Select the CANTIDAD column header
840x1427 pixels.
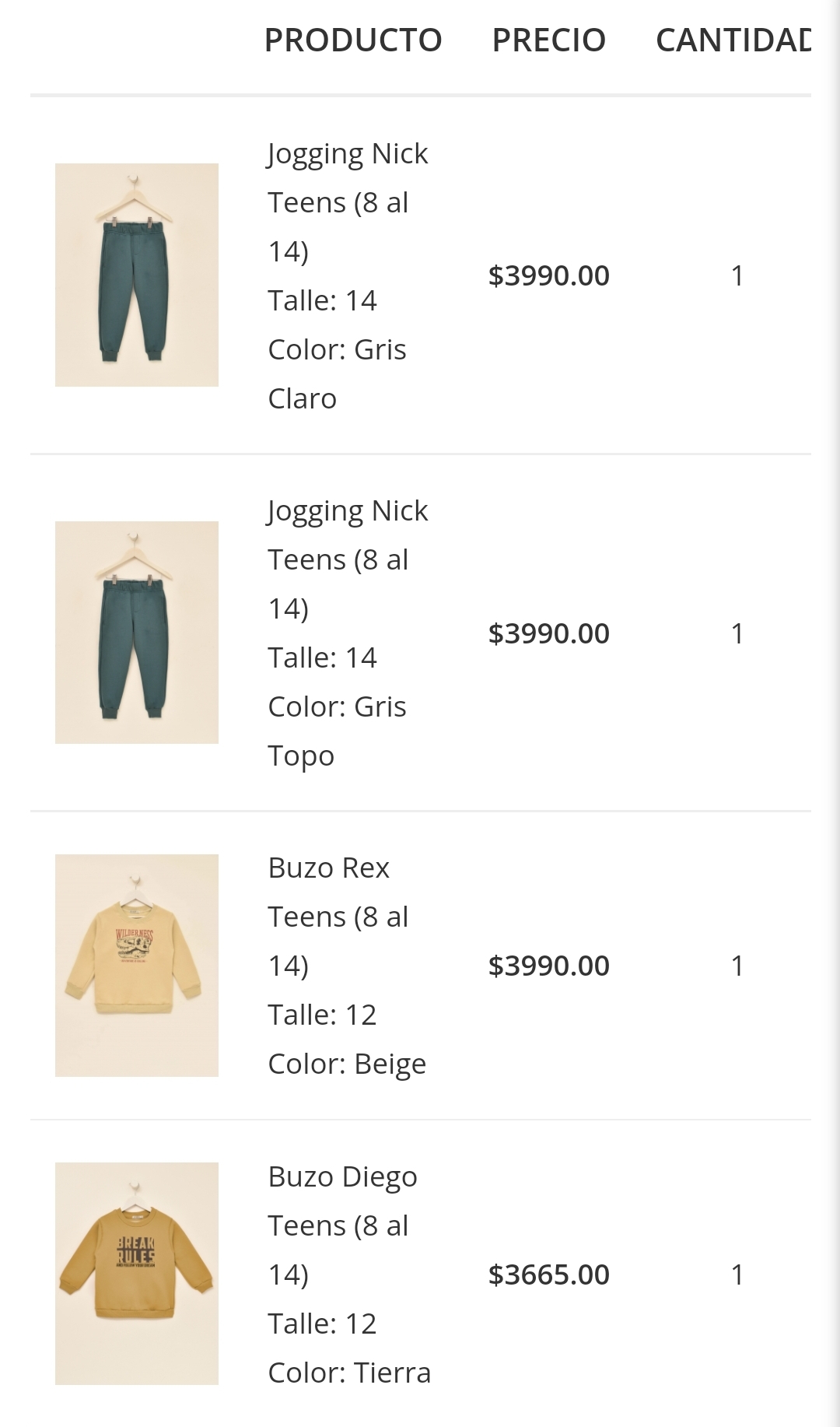pyautogui.click(x=733, y=40)
